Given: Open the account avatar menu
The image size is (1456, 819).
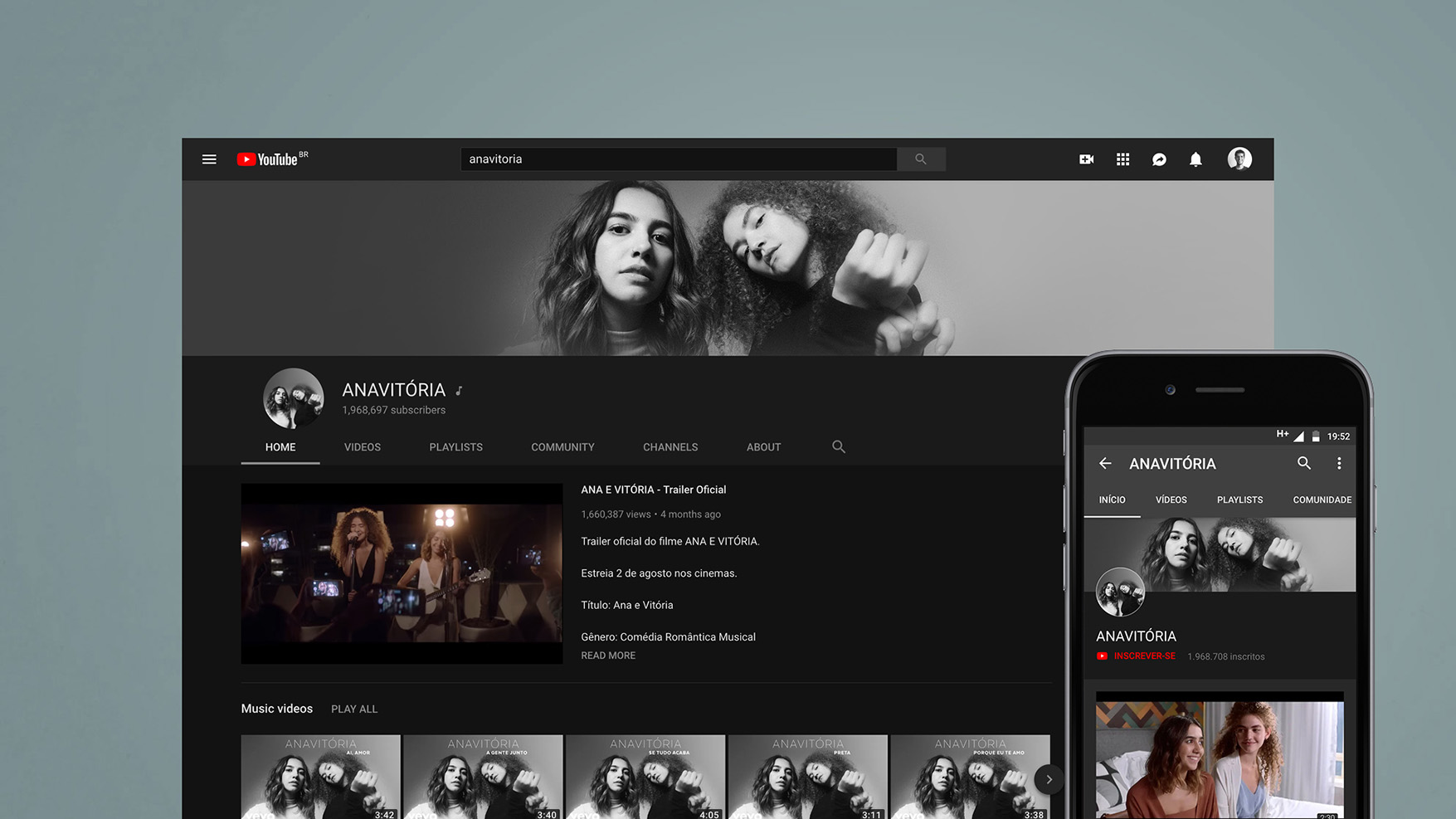Looking at the screenshot, I should 1239,159.
